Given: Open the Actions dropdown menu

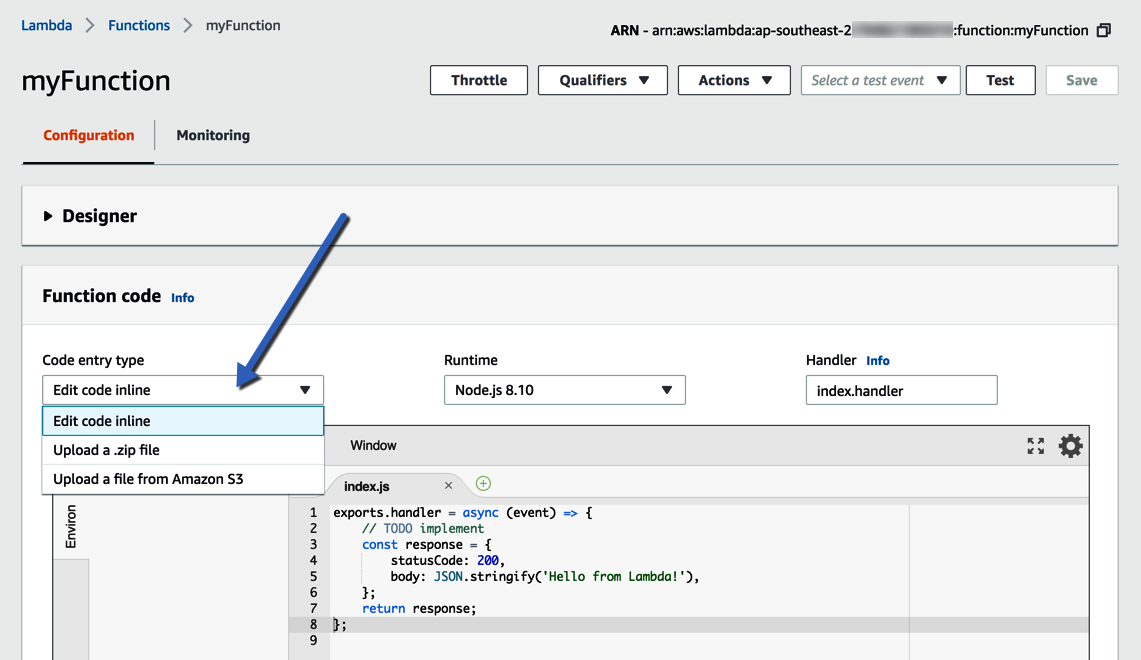Looking at the screenshot, I should pos(736,80).
